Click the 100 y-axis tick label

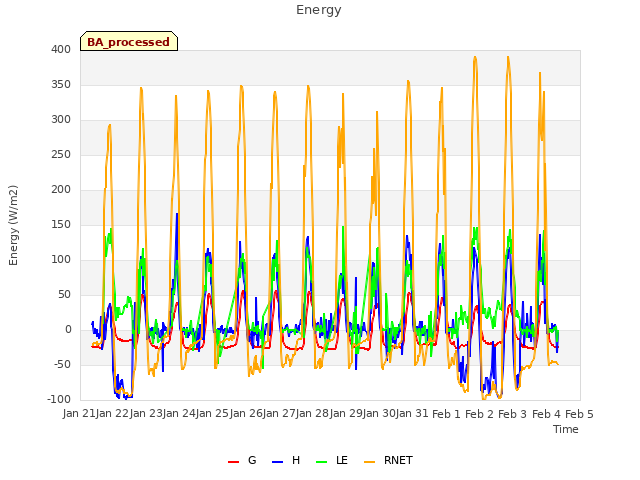pos(61,260)
